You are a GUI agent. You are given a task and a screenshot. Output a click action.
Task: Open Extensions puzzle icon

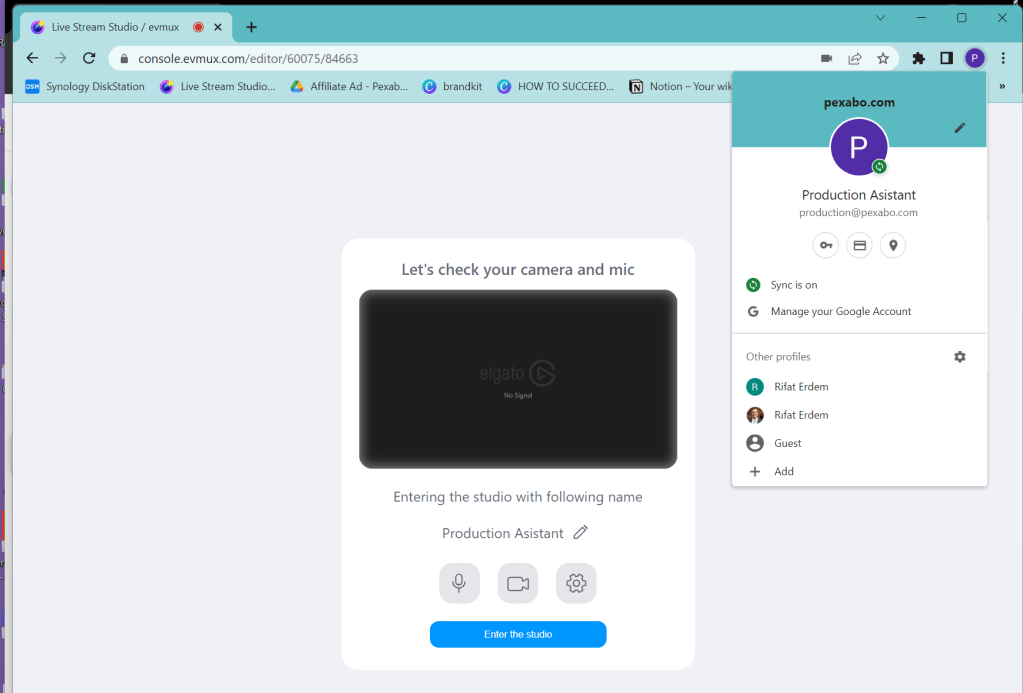[x=919, y=59]
